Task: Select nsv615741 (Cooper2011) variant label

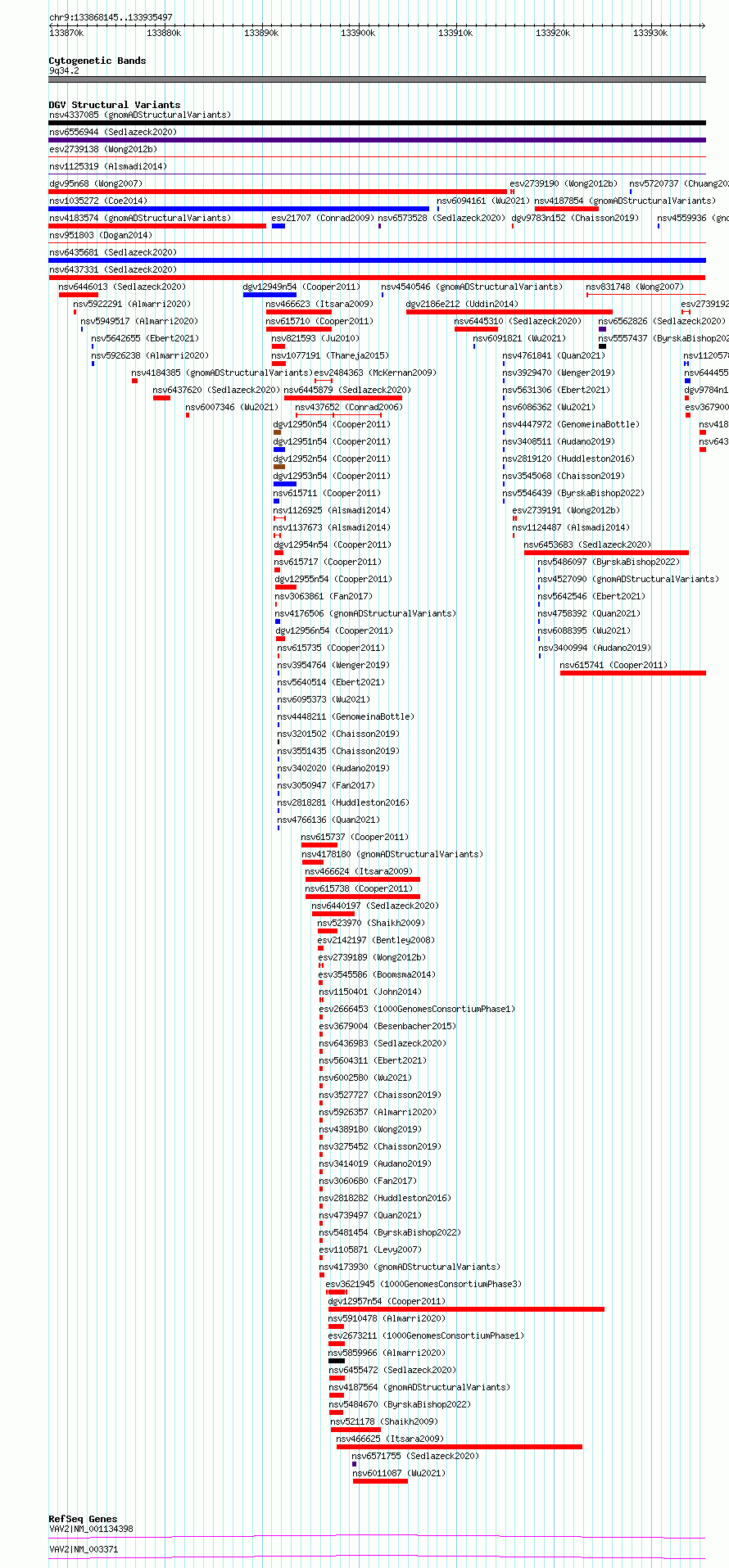Action: pyautogui.click(x=614, y=665)
